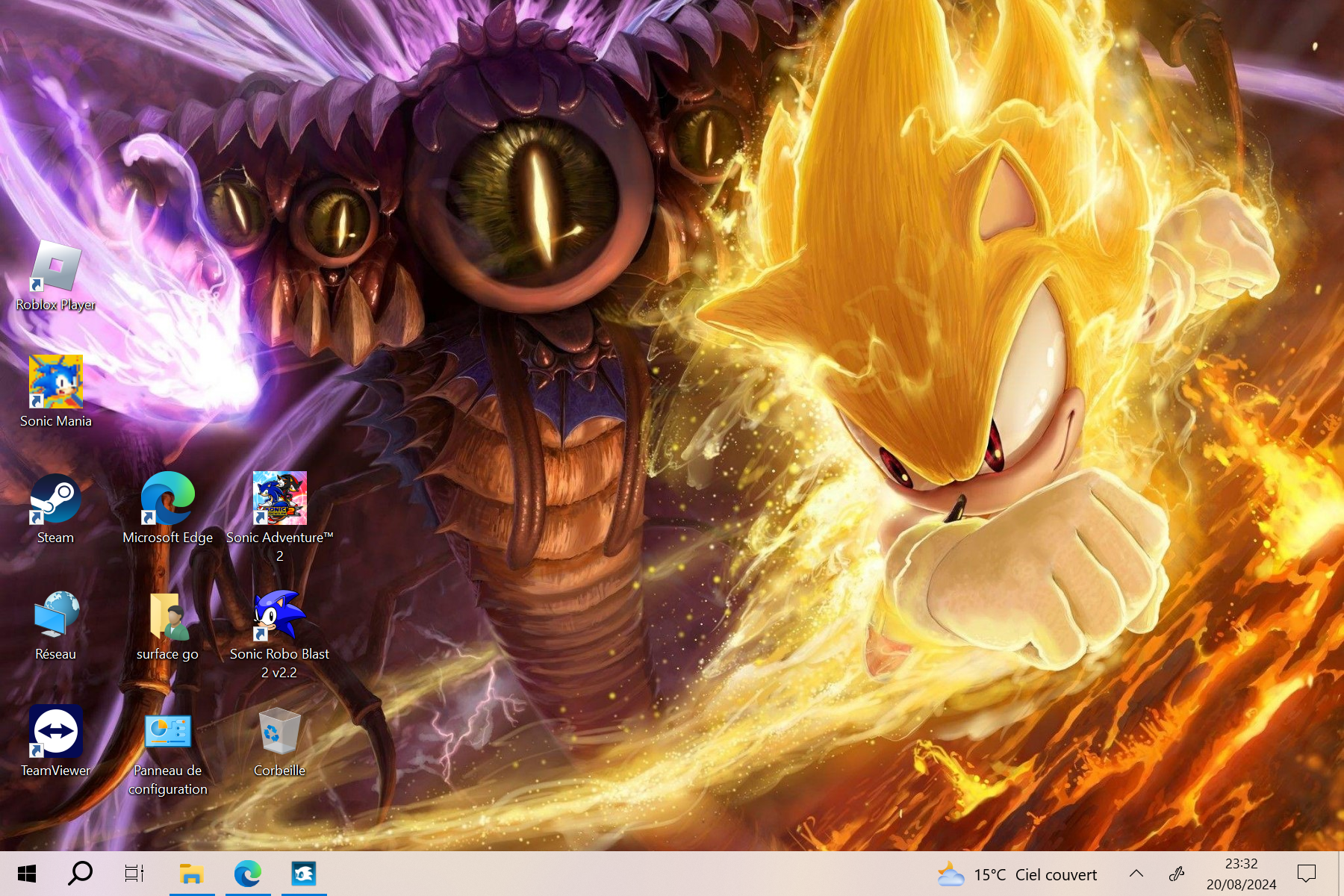
Task: Select the Corbeille recycle bin
Action: (280, 742)
